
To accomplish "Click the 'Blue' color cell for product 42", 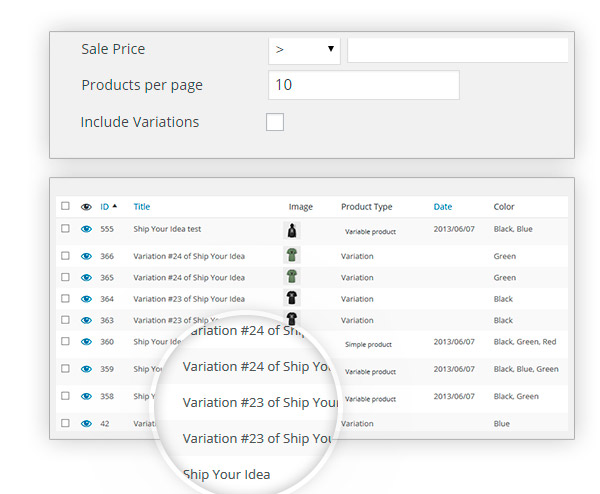I will point(502,424).
